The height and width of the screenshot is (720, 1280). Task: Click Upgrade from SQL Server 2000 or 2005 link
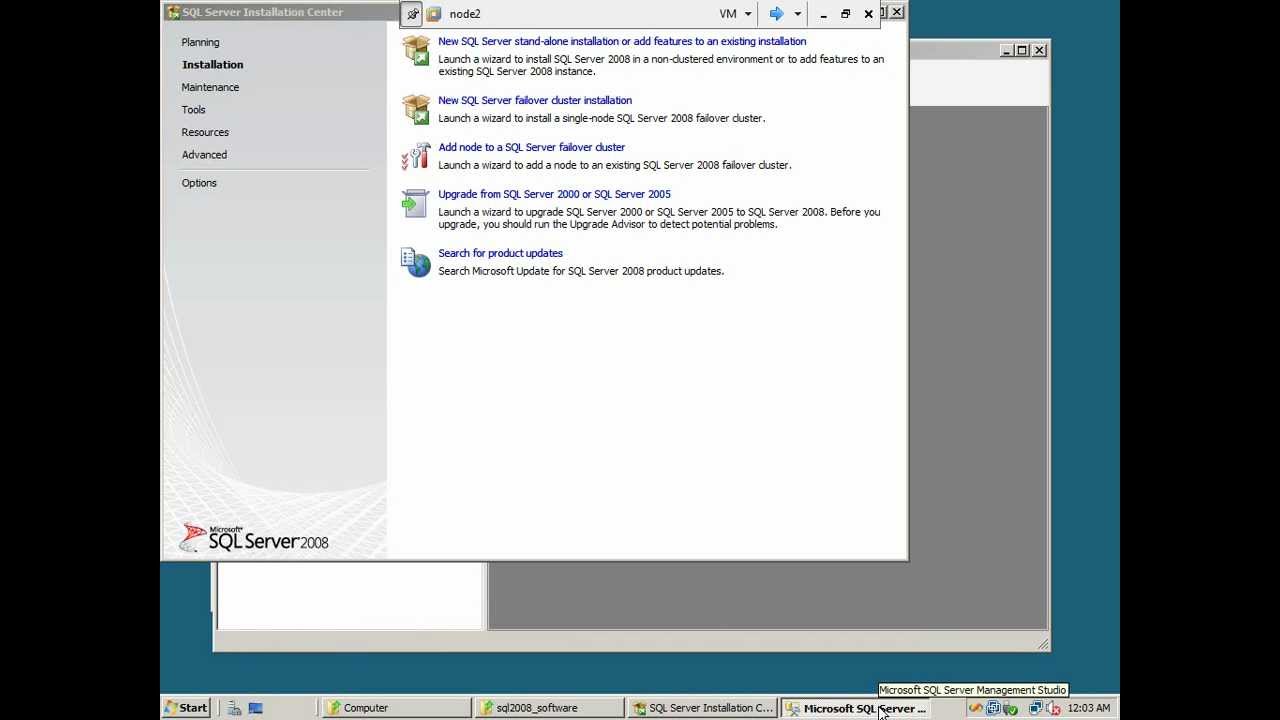click(x=554, y=194)
